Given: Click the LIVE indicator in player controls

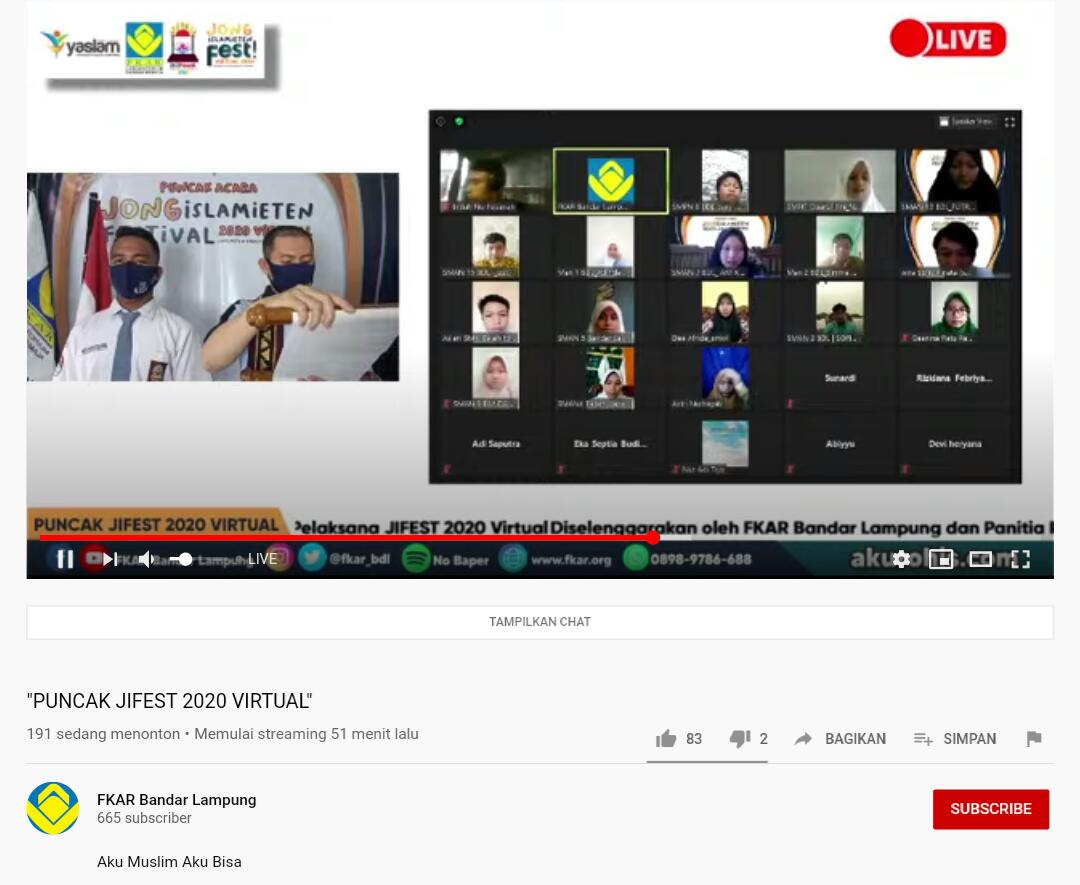Looking at the screenshot, I should point(262,559).
